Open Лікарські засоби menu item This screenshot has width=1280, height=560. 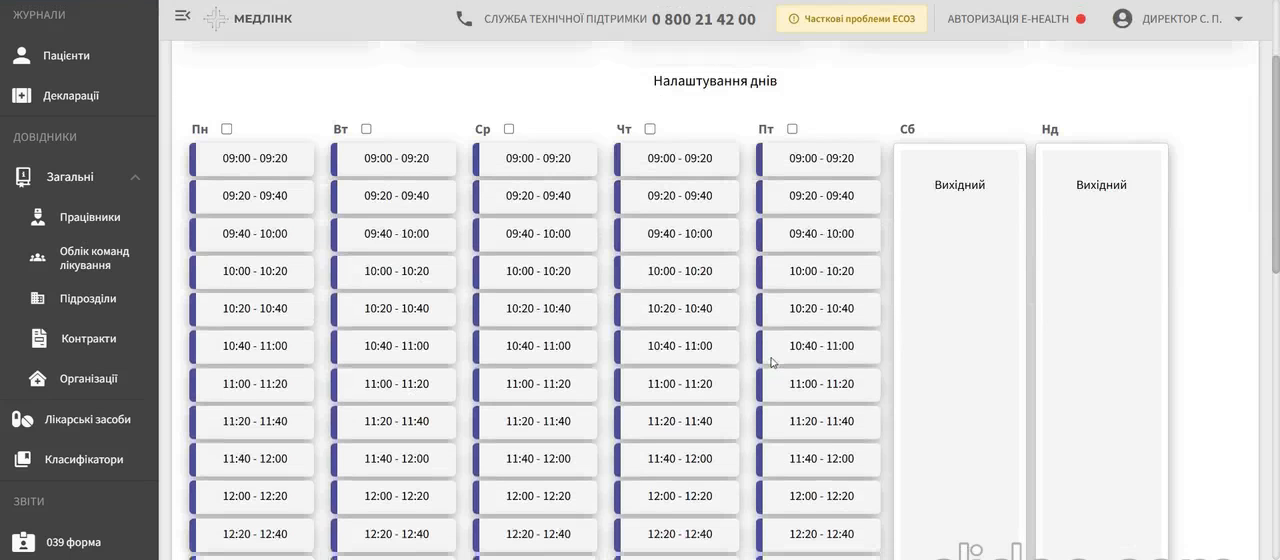(88, 420)
